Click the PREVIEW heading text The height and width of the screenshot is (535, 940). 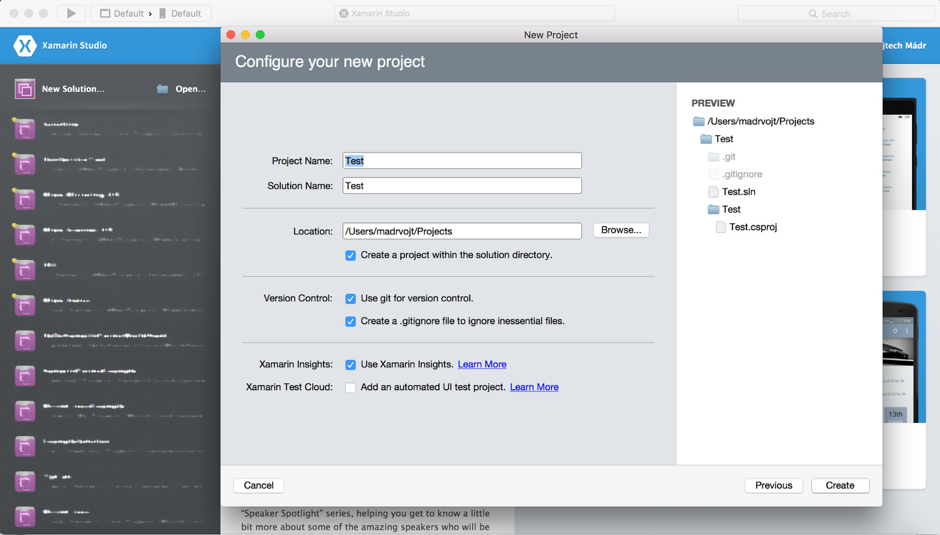(x=713, y=103)
